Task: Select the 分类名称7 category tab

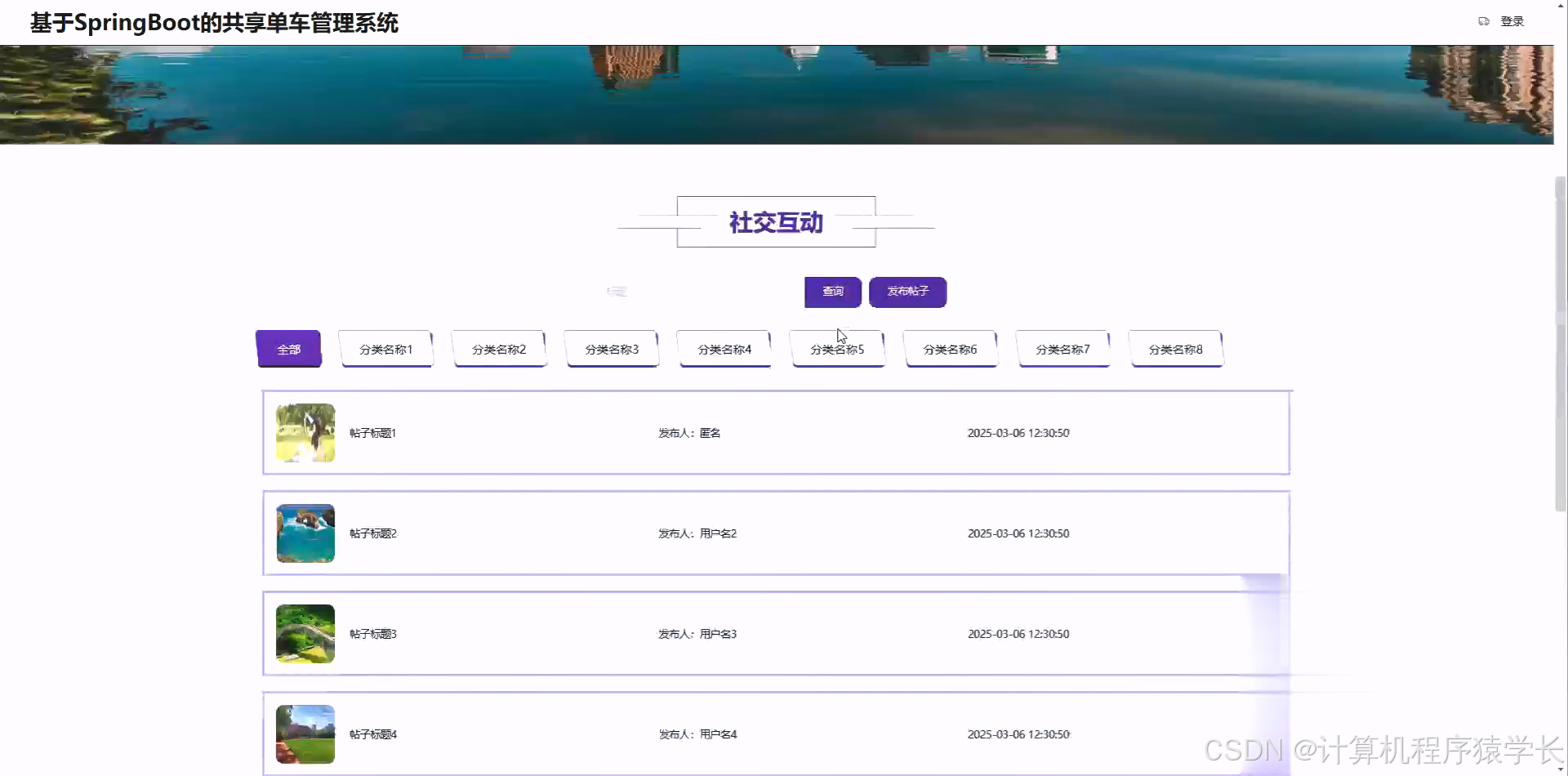Action: (x=1062, y=348)
